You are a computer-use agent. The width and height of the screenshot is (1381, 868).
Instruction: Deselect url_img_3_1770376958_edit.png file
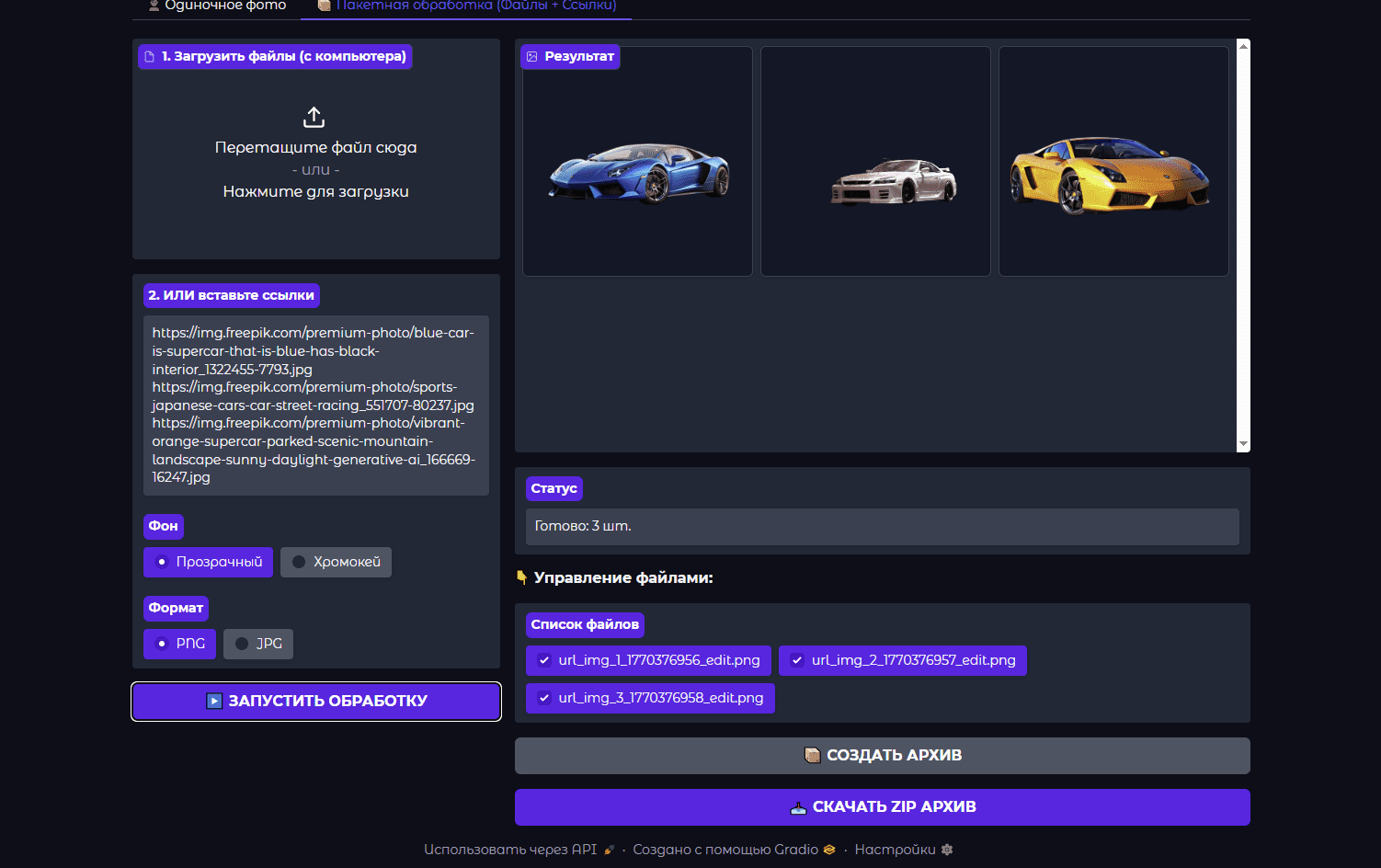[x=544, y=698]
